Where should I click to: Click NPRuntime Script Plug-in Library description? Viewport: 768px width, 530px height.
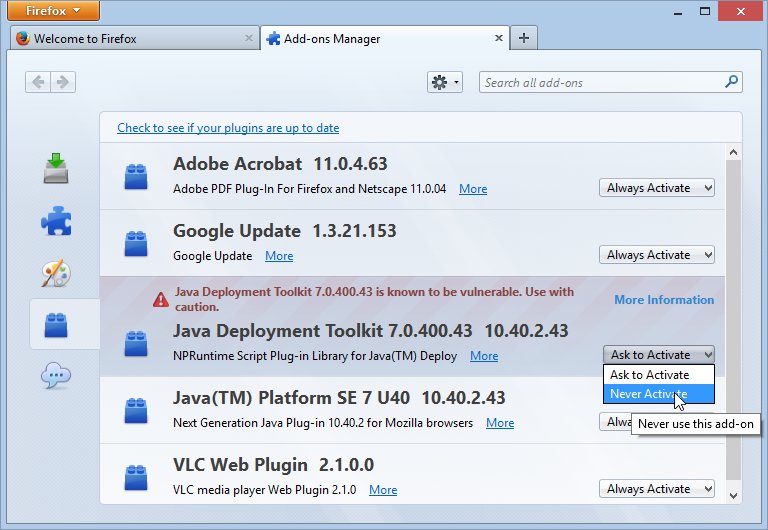315,356
